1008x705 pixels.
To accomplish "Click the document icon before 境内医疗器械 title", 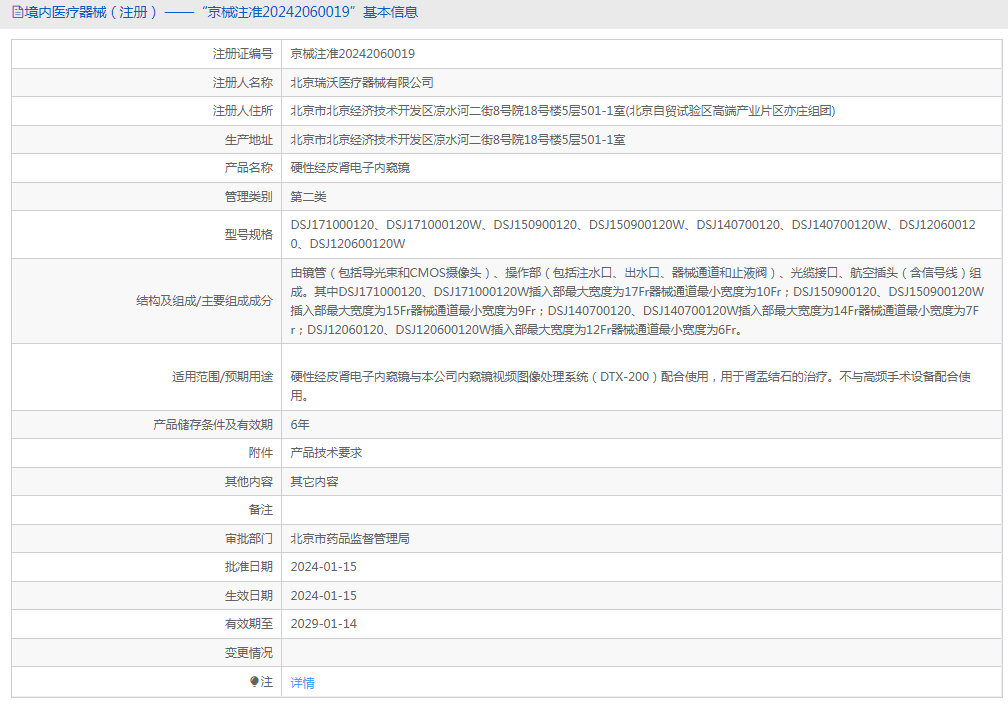I will (17, 12).
